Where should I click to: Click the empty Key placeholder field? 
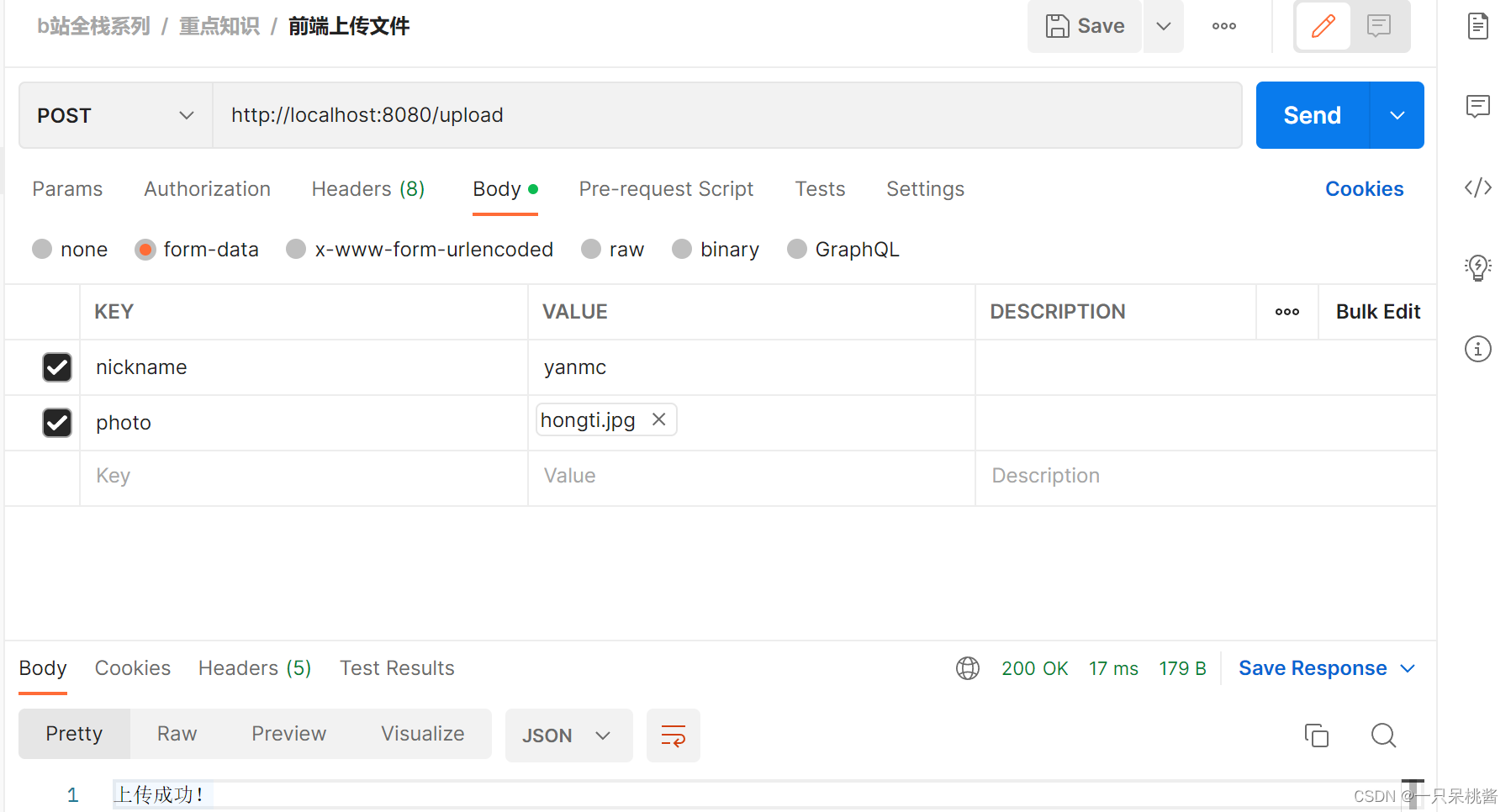[304, 476]
